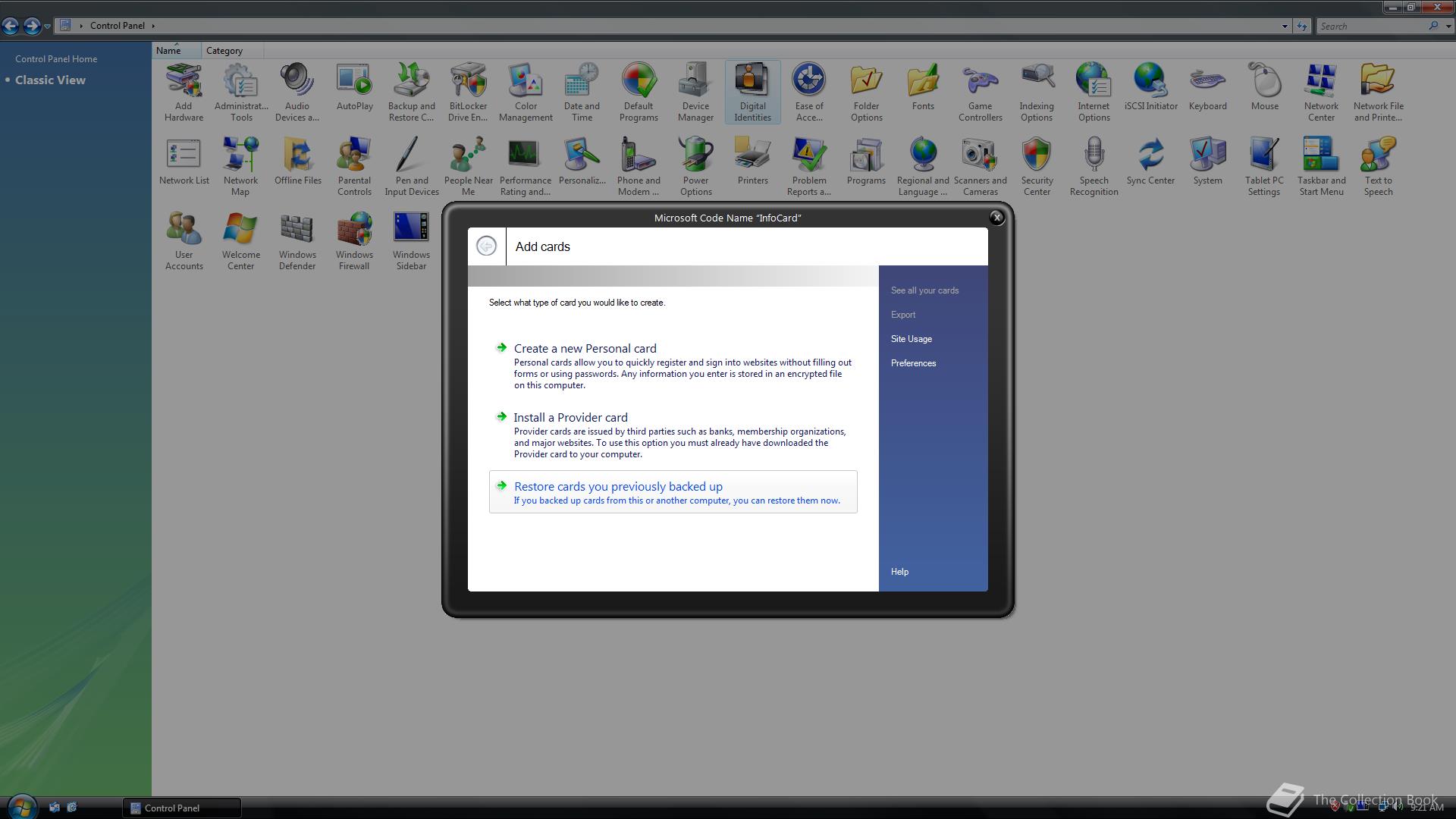Open Keyboard settings icon
The image size is (1456, 819).
[1207, 87]
